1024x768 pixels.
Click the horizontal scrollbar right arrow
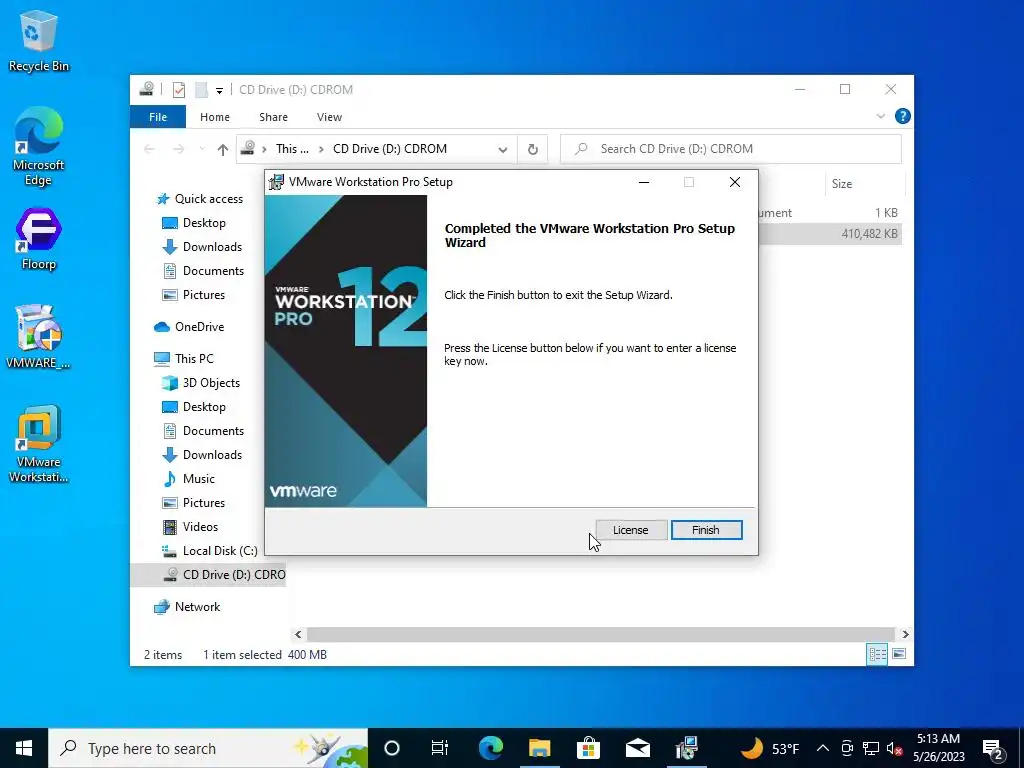click(905, 634)
